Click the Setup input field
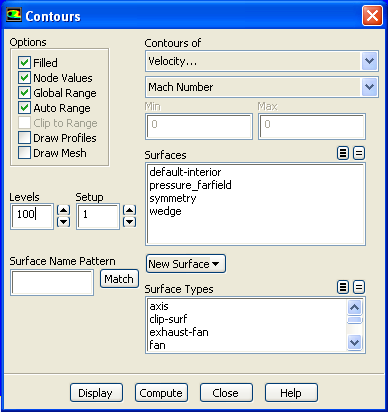The height and width of the screenshot is (412, 388). 98,216
